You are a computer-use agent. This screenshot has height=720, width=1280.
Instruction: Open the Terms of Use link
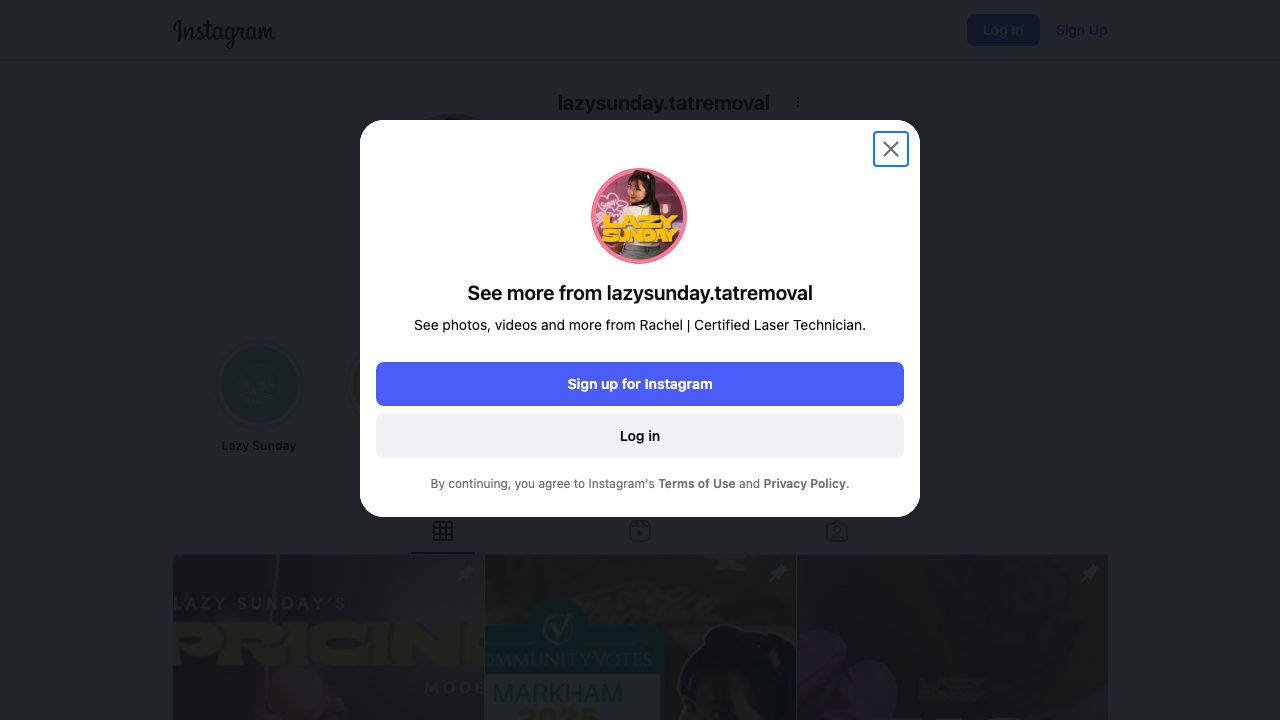pos(697,484)
